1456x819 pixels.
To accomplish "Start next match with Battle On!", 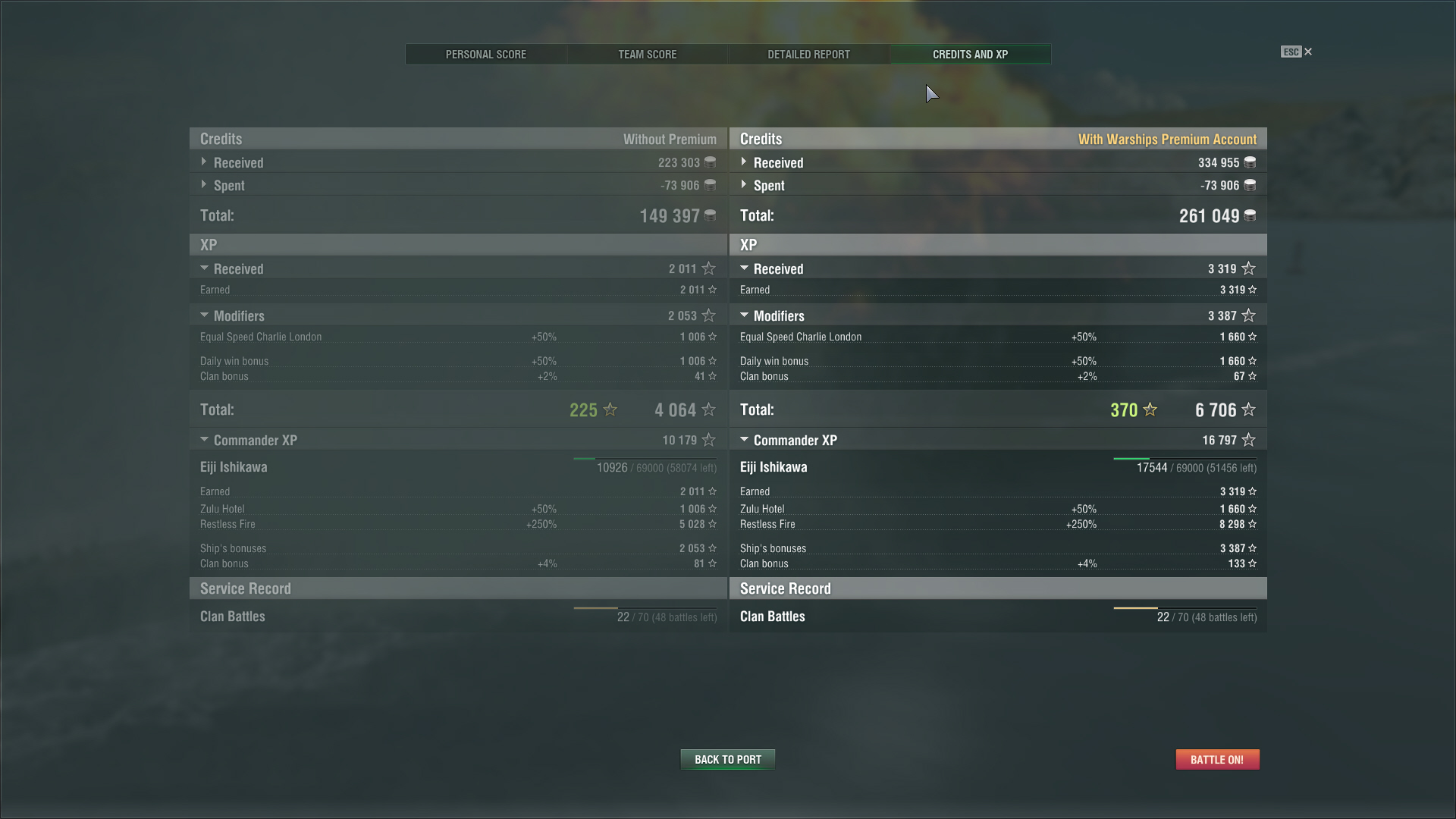I will click(1217, 759).
